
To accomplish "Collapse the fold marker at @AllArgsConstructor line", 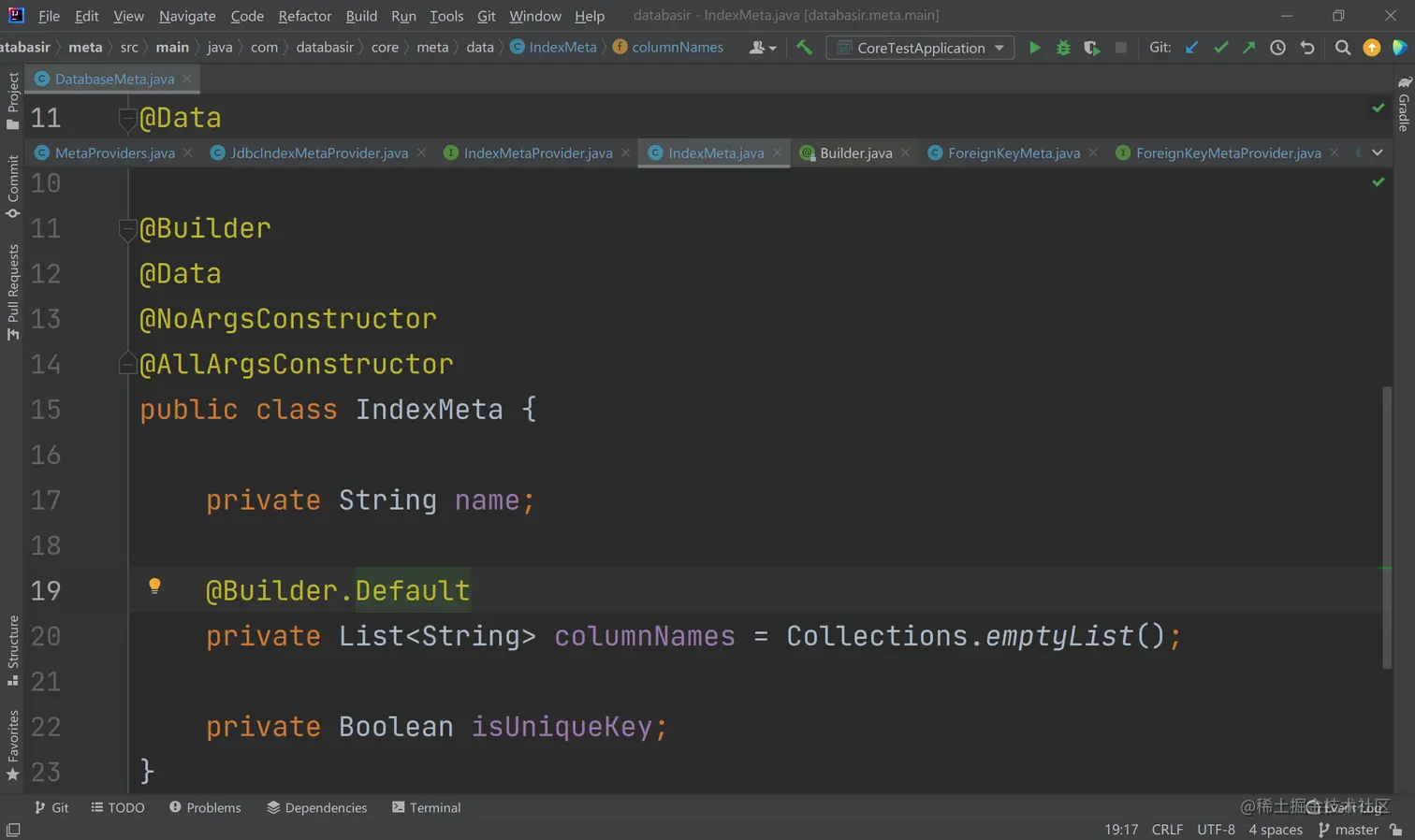I will 128,364.
